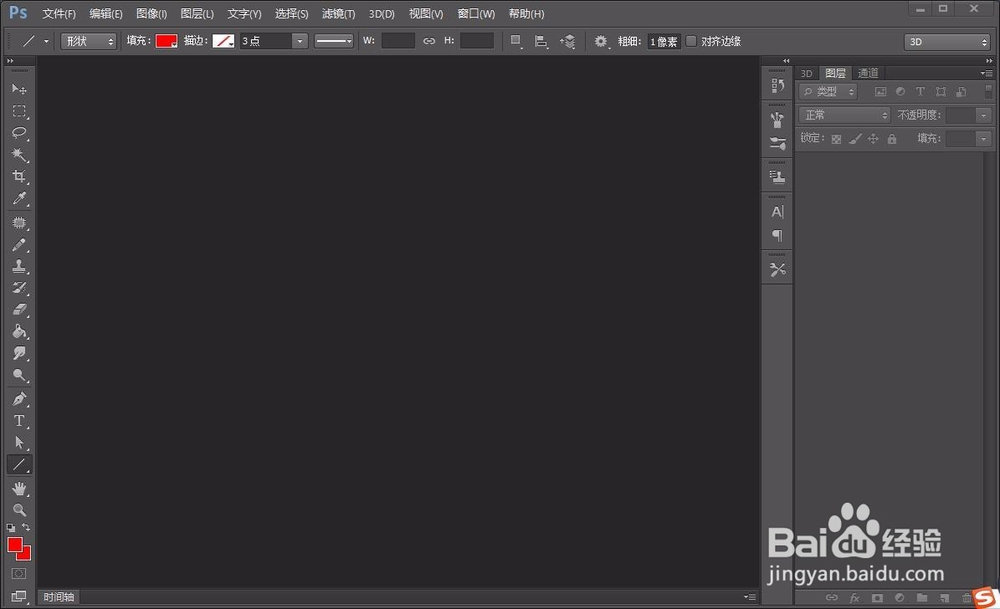Toggle lock all
This screenshot has height=609, width=1000.
click(892, 138)
